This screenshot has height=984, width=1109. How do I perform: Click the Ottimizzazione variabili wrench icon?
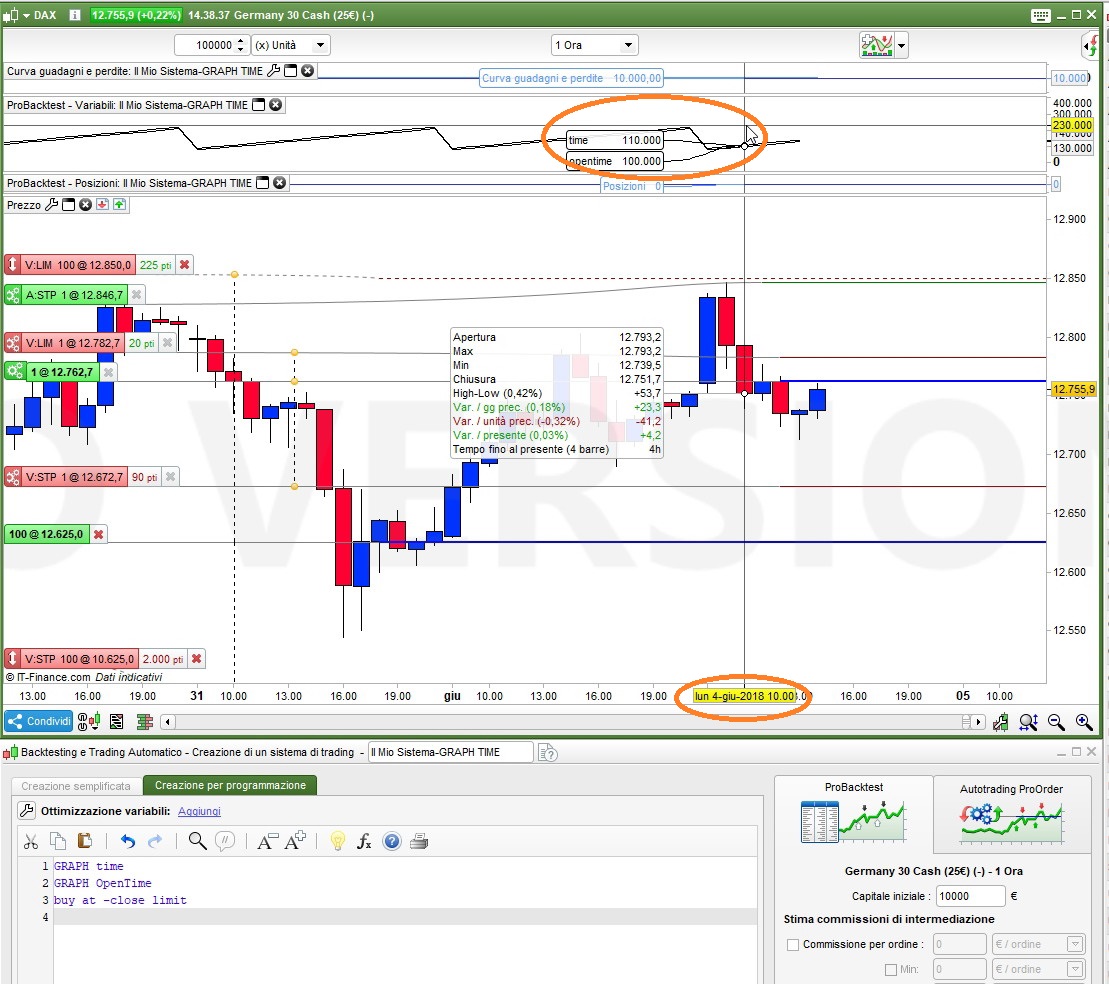coord(26,811)
